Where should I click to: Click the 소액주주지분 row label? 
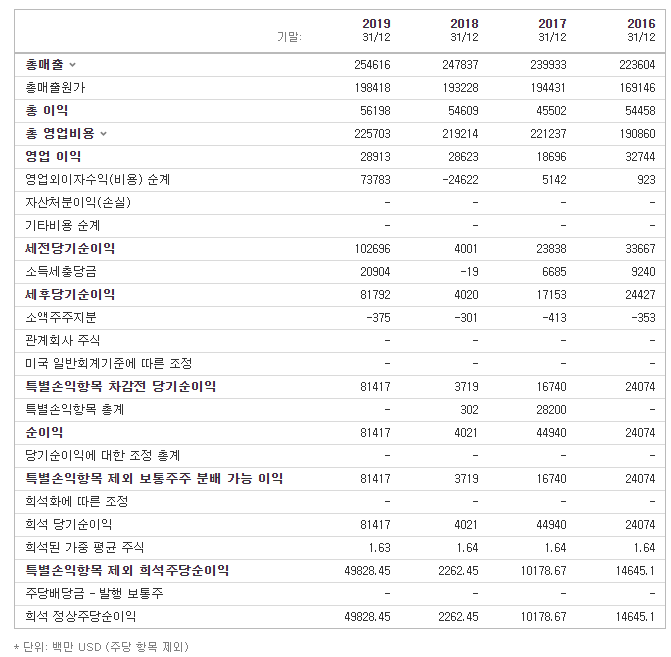pos(61,318)
